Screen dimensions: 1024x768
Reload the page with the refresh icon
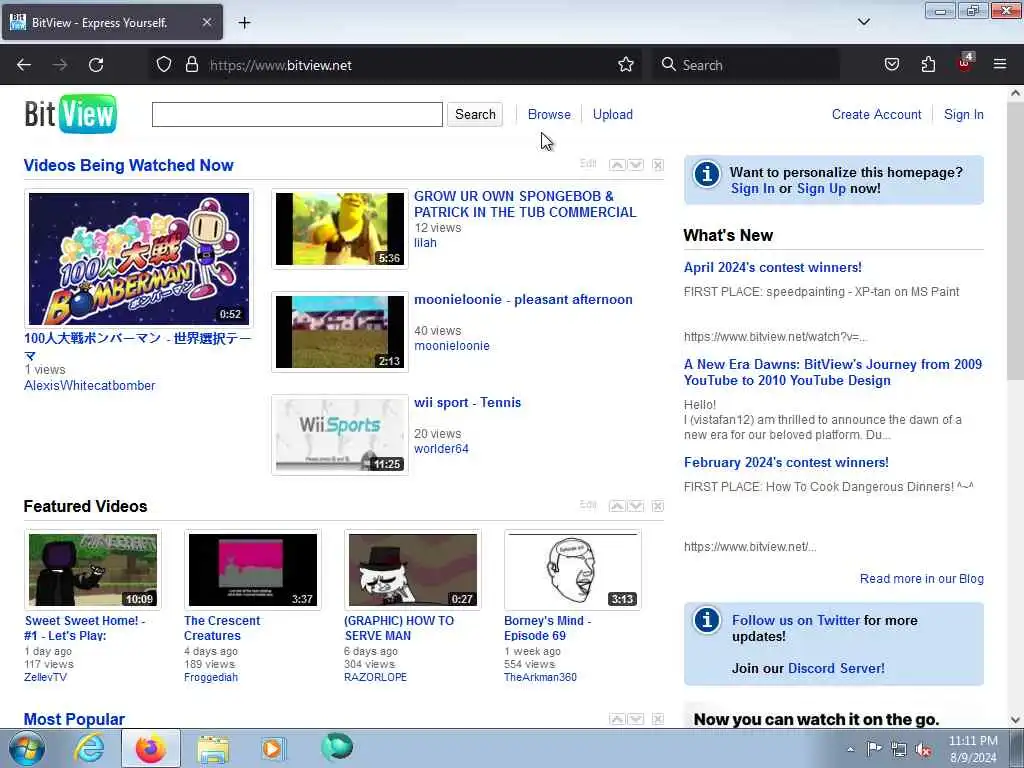point(96,65)
